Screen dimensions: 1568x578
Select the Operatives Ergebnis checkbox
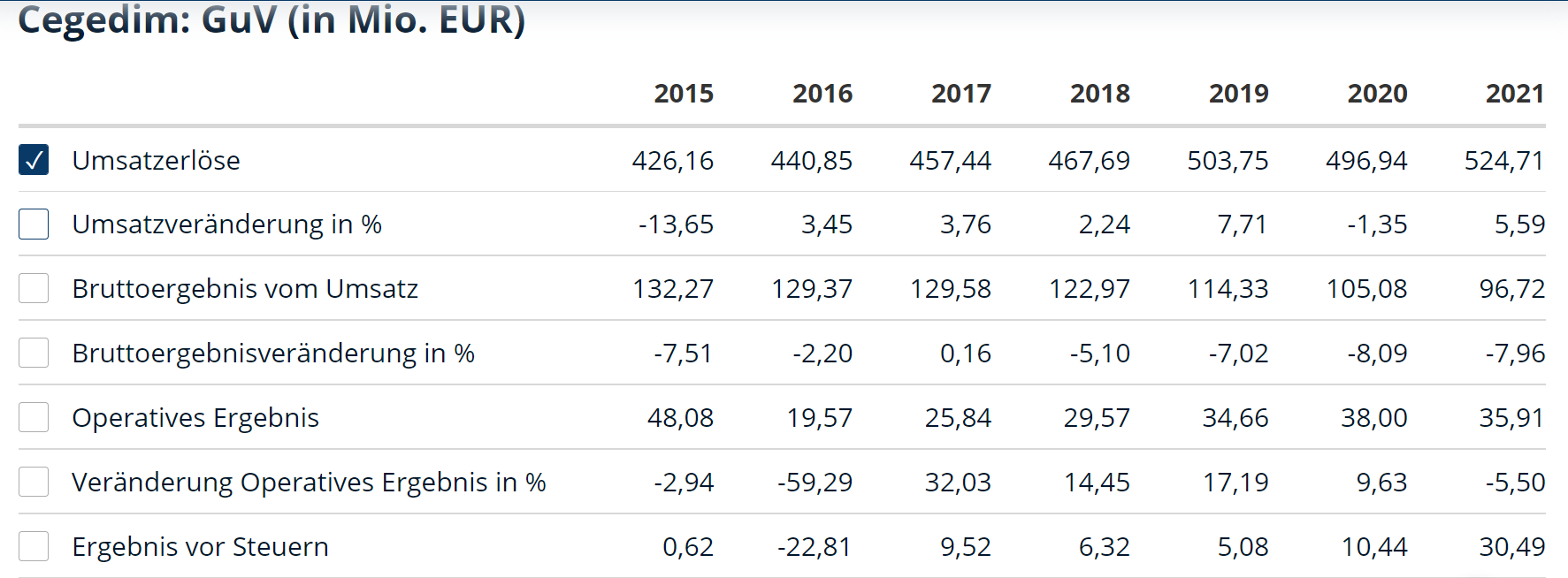pyautogui.click(x=34, y=417)
